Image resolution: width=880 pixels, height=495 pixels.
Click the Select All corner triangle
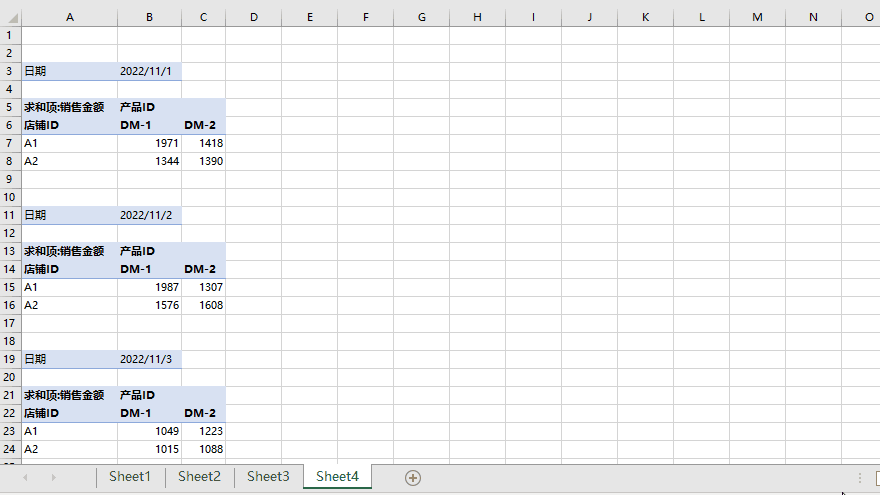point(12,18)
